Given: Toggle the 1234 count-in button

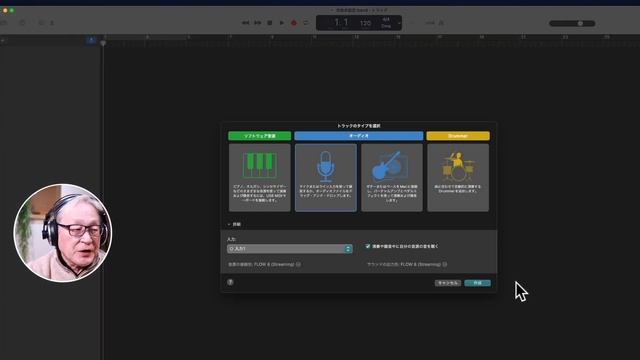Looking at the screenshot, I should click(x=430, y=23).
